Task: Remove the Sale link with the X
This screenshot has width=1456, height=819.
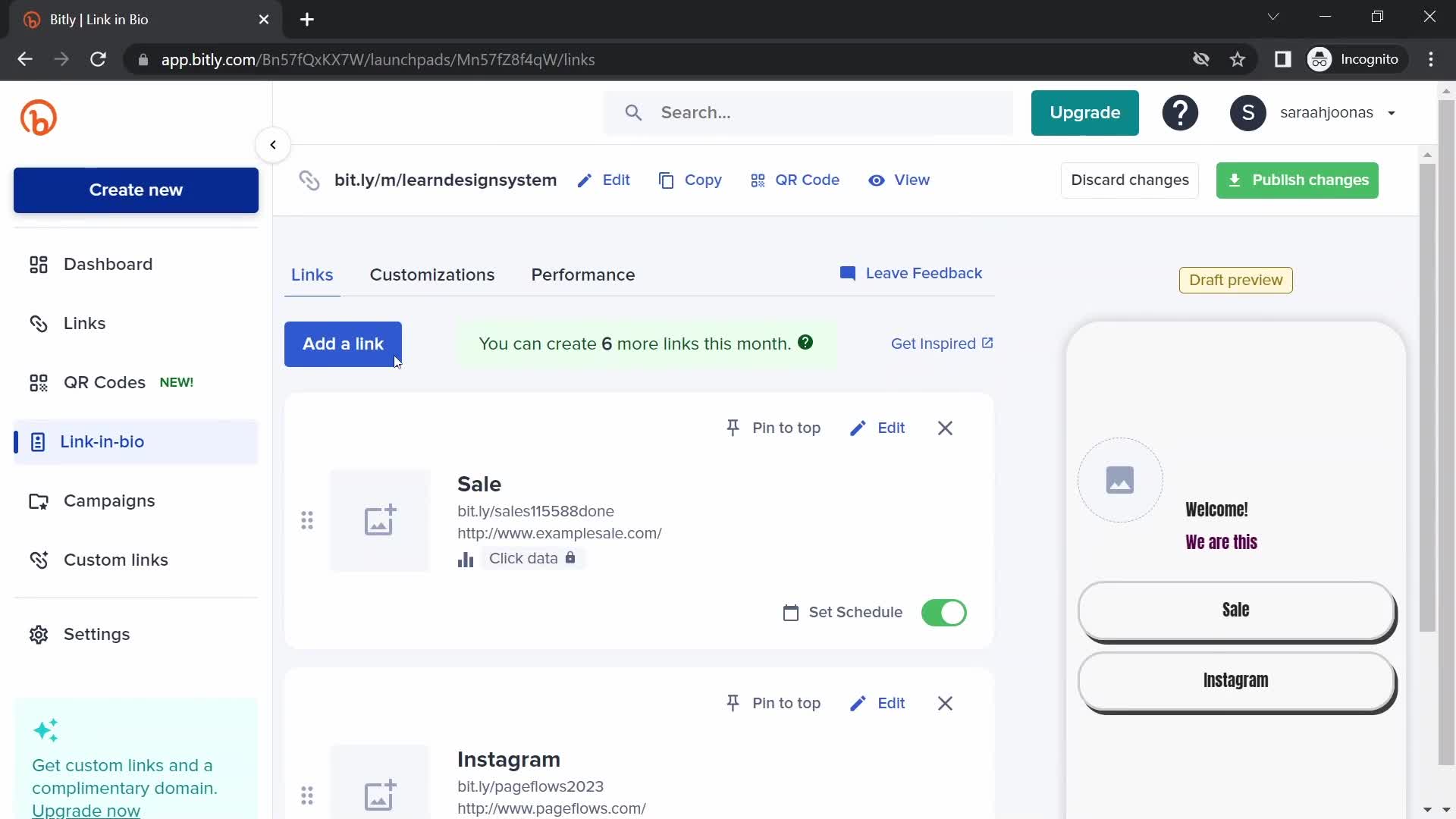Action: pos(945,428)
